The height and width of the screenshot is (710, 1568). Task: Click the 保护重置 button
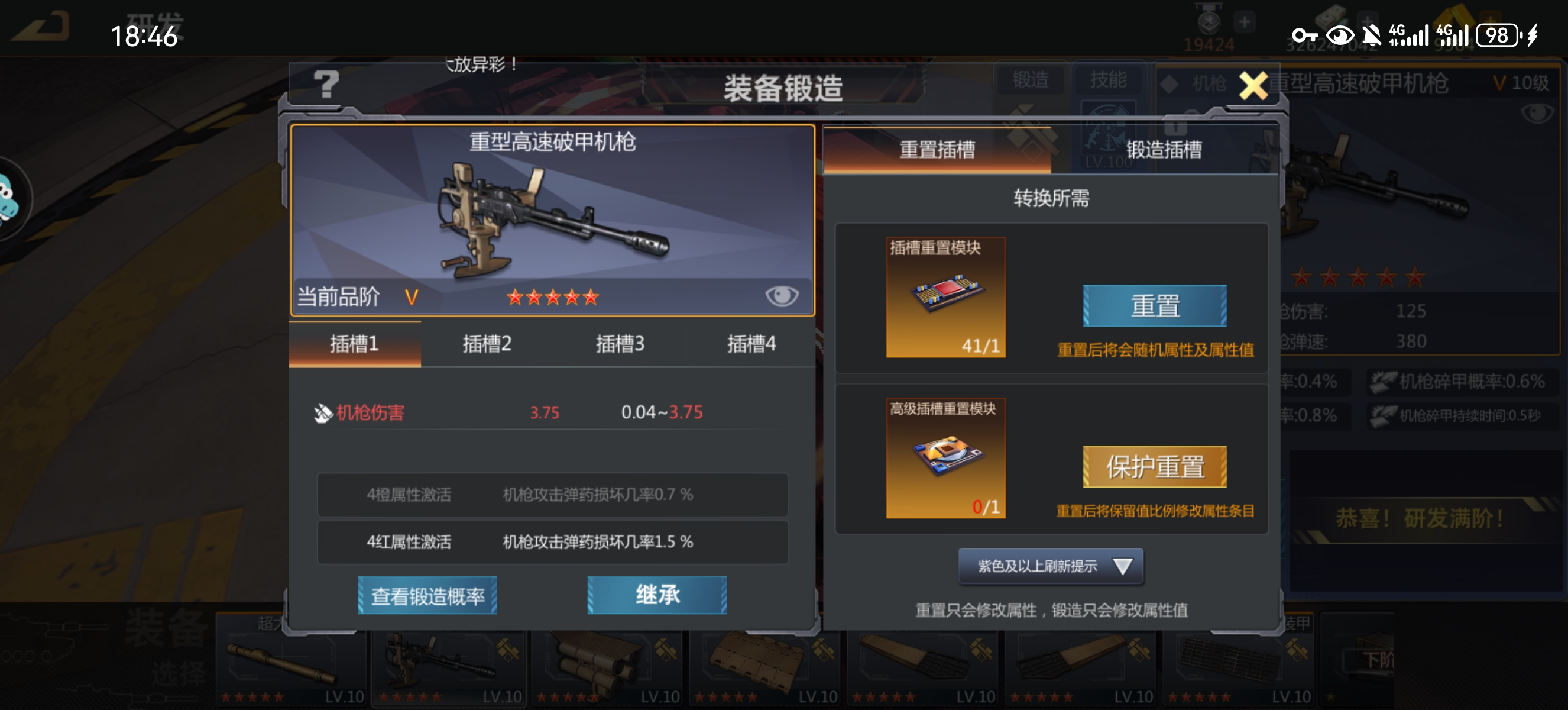pos(1155,467)
